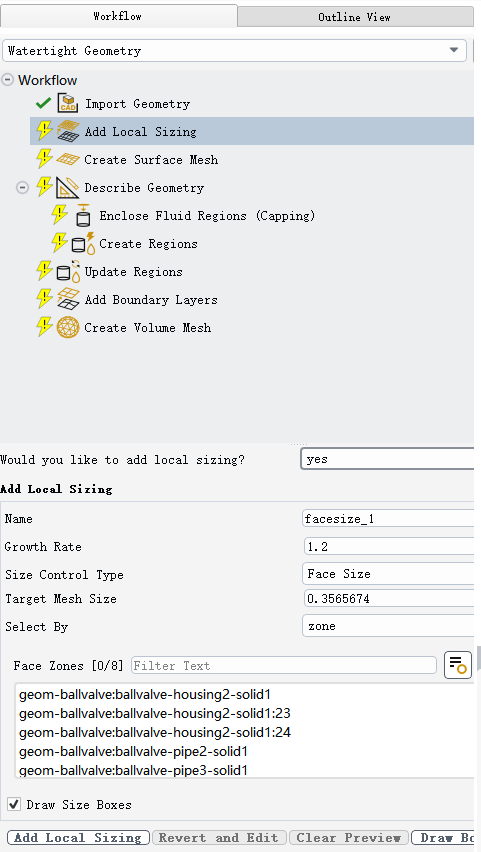This screenshot has height=852, width=481.
Task: Uncheck the Draw Size Boxes checkbox
Action: click(x=14, y=804)
